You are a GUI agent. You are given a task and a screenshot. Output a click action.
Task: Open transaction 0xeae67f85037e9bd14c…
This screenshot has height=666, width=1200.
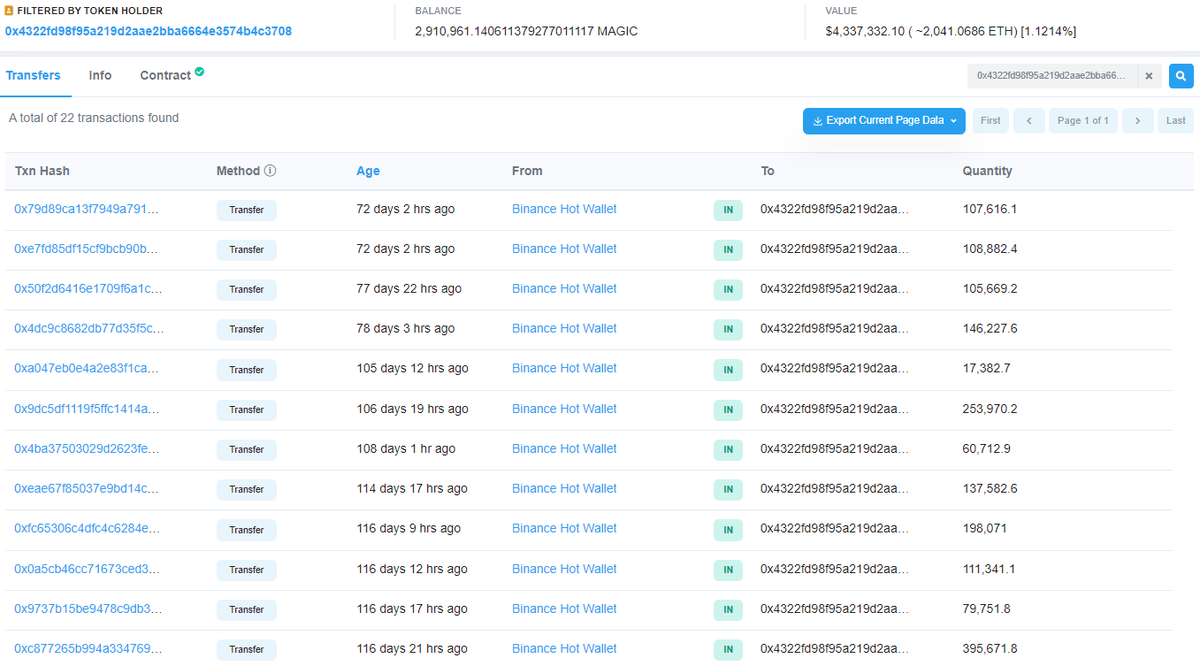(x=86, y=489)
